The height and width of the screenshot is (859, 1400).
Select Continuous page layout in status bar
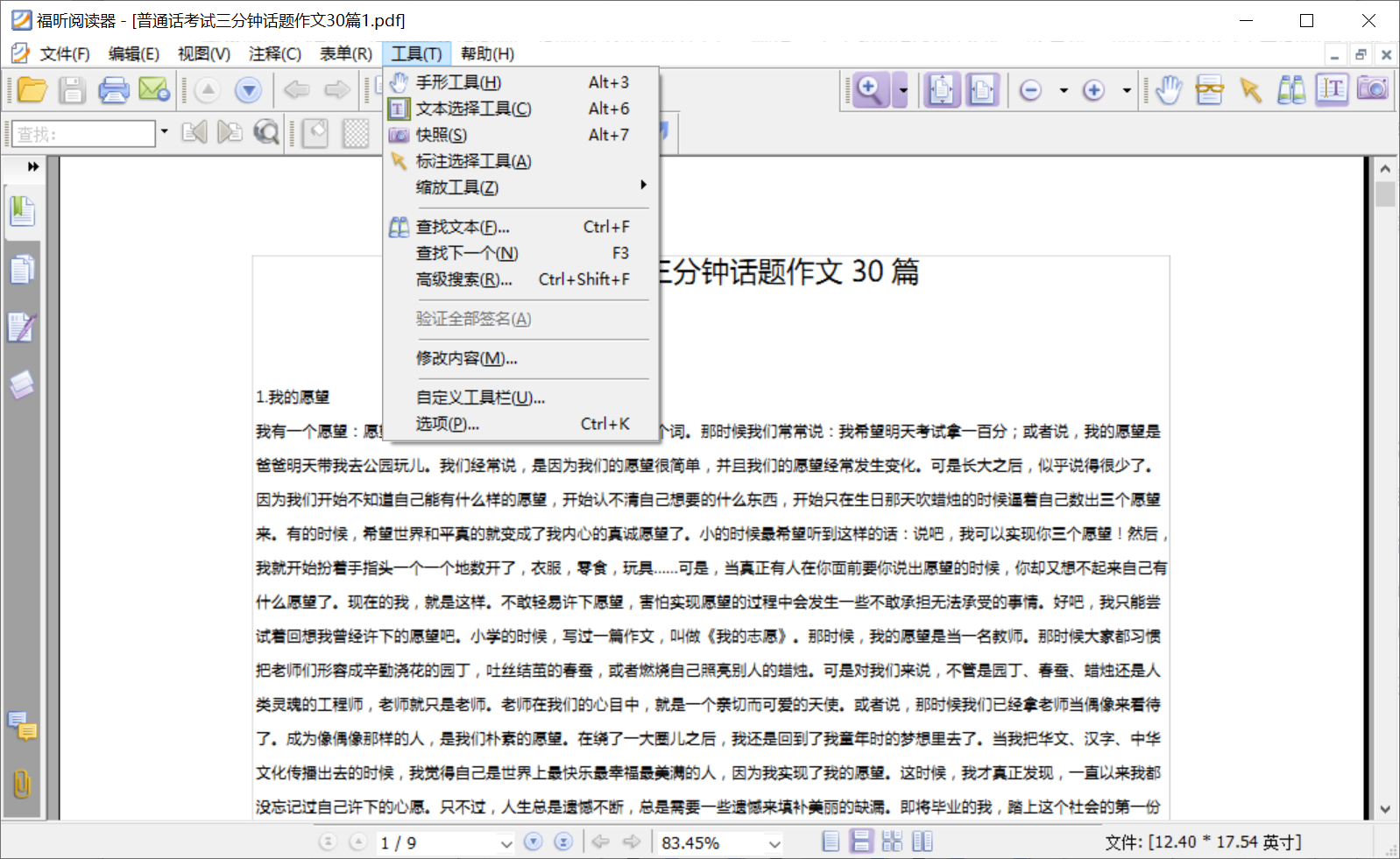pyautogui.click(x=861, y=841)
